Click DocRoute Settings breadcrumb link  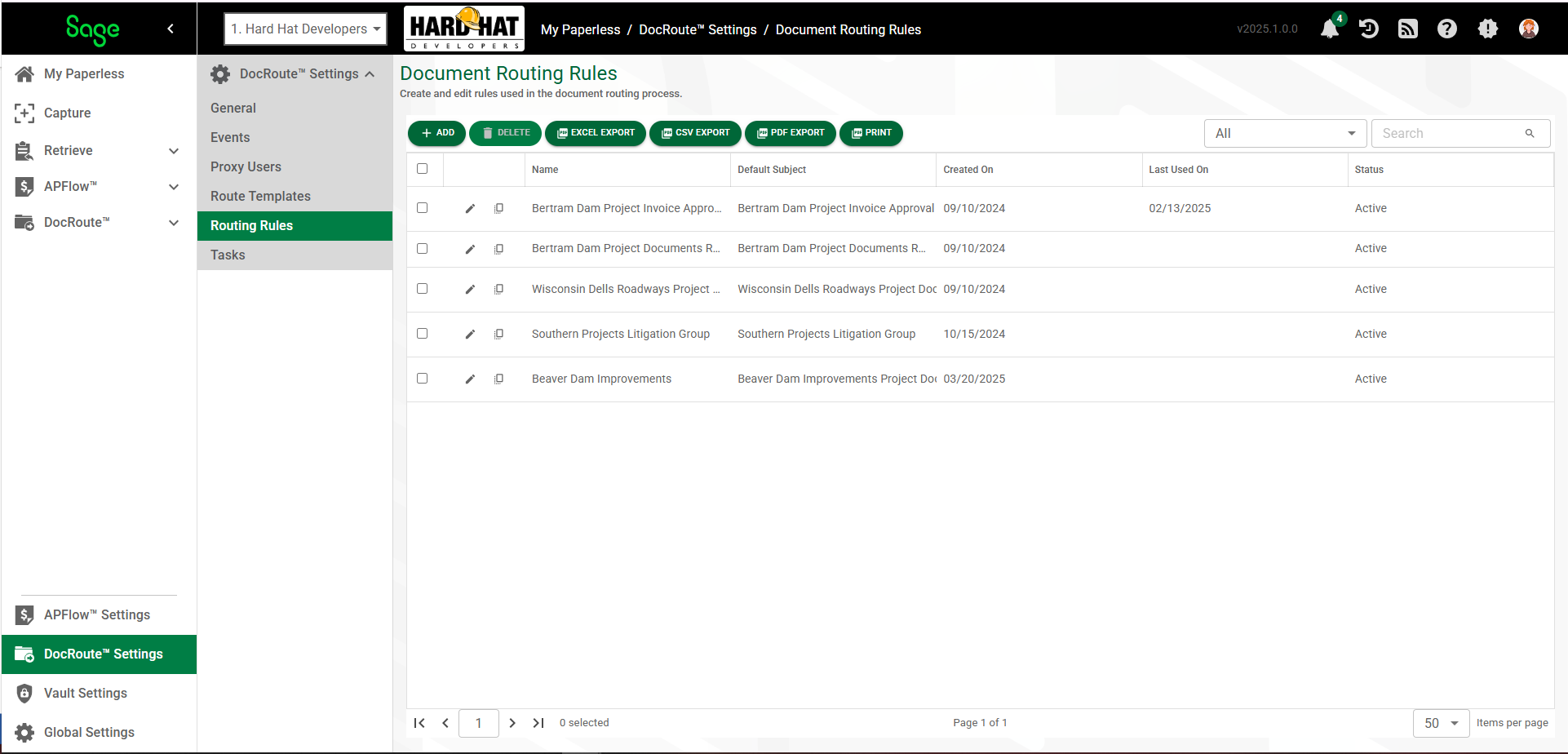698,29
